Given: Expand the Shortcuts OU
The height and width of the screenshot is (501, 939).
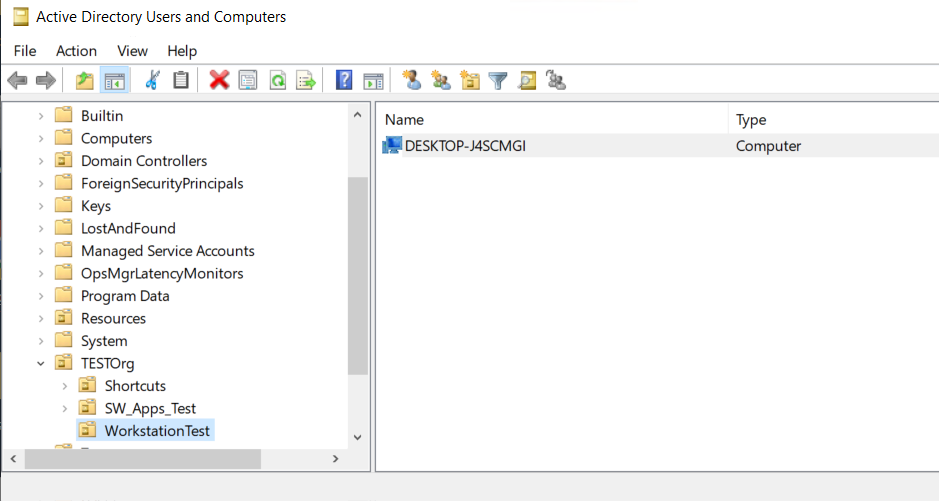Looking at the screenshot, I should click(x=65, y=386).
